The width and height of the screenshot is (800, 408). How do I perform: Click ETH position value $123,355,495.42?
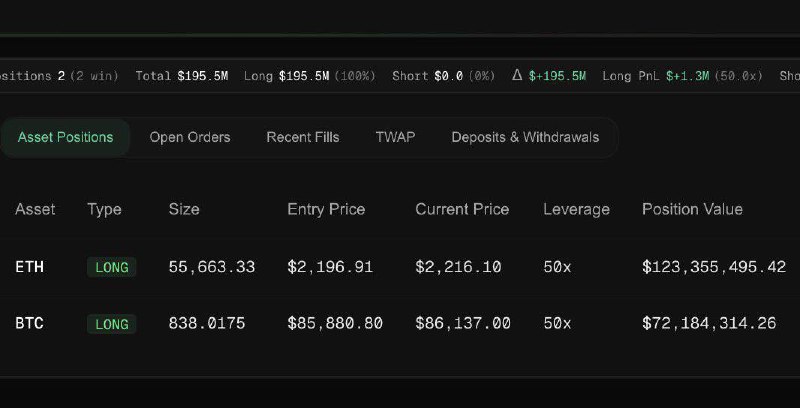pyautogui.click(x=714, y=267)
